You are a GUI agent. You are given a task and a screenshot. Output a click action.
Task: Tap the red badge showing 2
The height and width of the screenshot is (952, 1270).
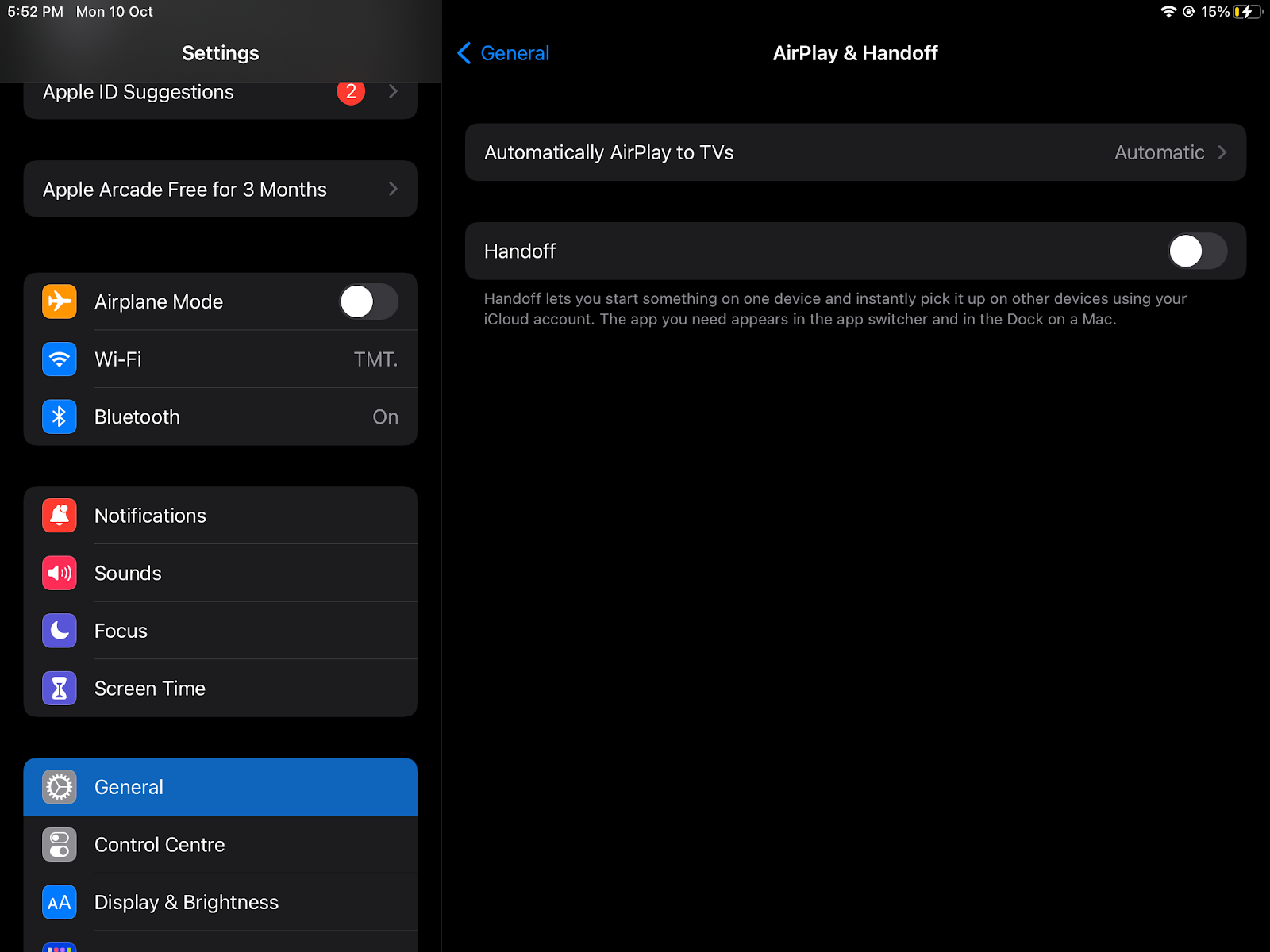(x=351, y=92)
